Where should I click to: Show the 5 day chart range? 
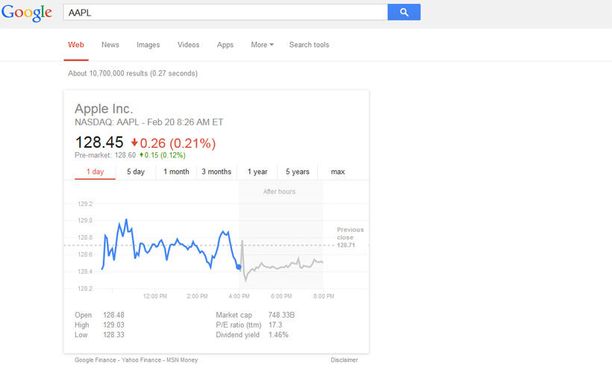135,172
